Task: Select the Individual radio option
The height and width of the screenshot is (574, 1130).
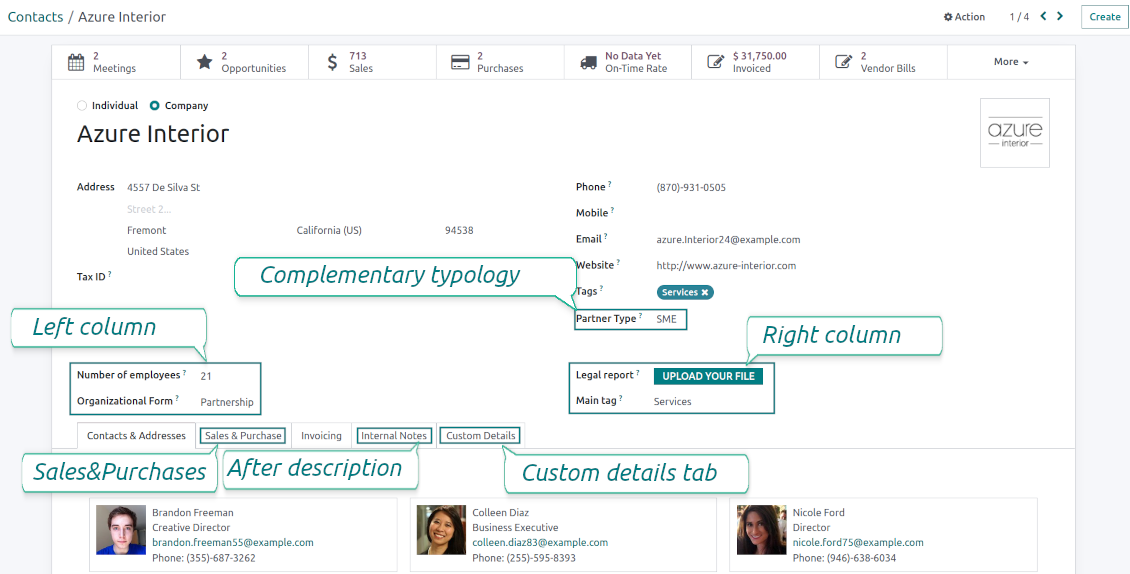Action: click(82, 105)
